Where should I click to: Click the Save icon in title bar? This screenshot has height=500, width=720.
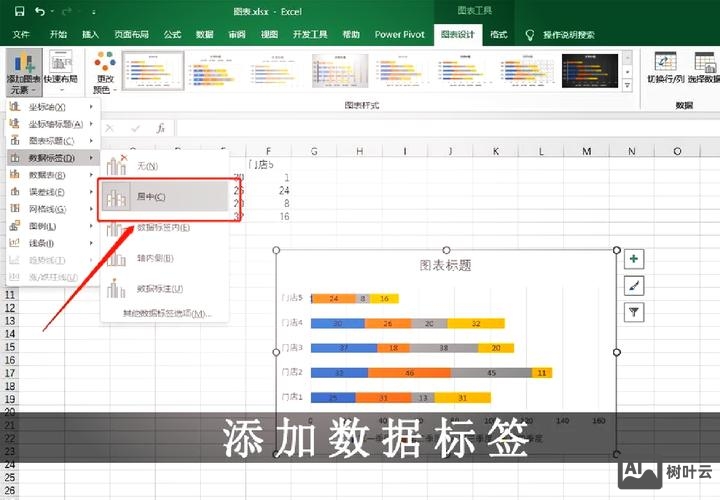19,11
